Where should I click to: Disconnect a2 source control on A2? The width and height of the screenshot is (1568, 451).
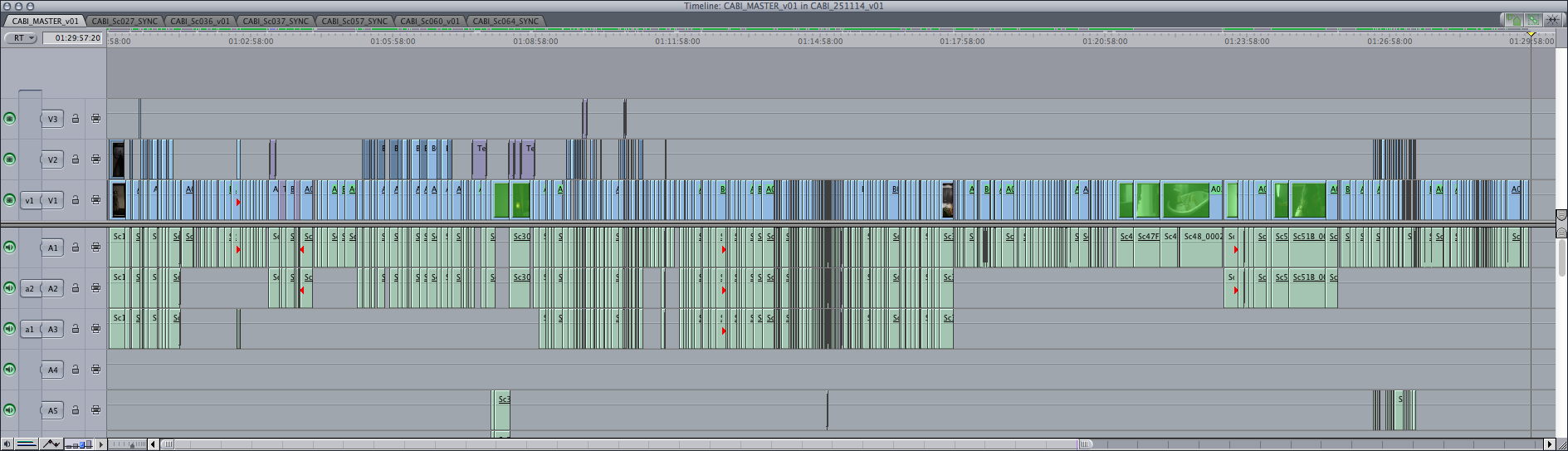point(30,288)
